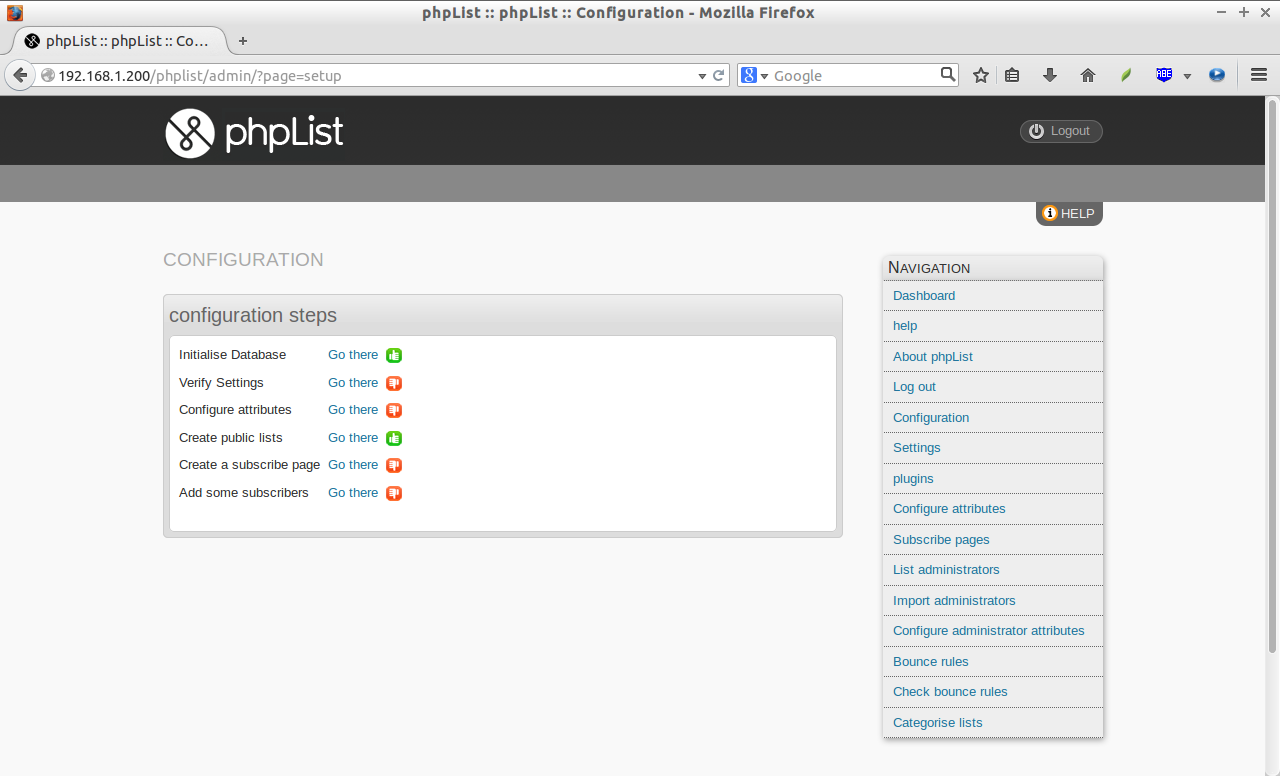Image resolution: width=1280 pixels, height=776 pixels.
Task: Open the URL history dropdown arrow
Action: [702, 76]
